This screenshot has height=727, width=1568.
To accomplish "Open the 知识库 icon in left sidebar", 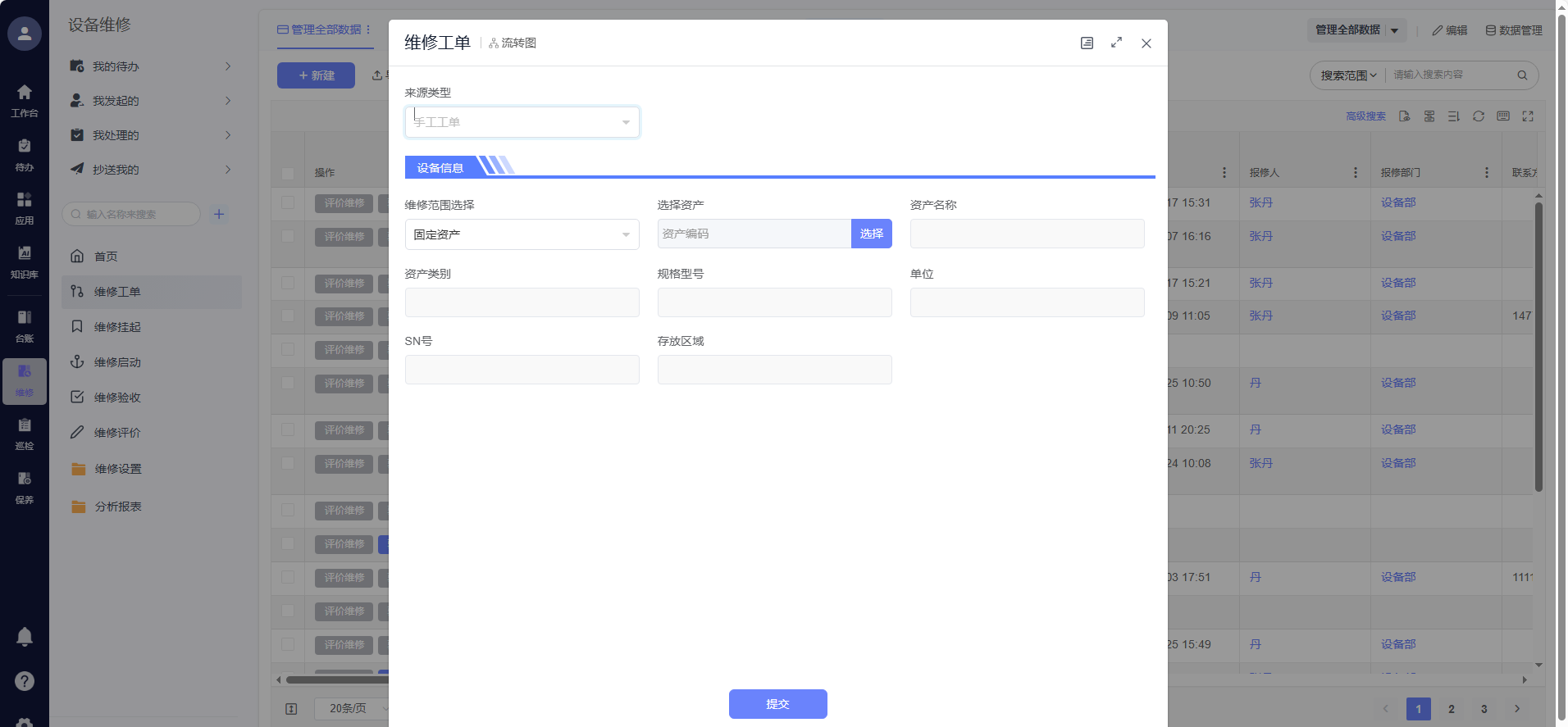I will [x=25, y=261].
